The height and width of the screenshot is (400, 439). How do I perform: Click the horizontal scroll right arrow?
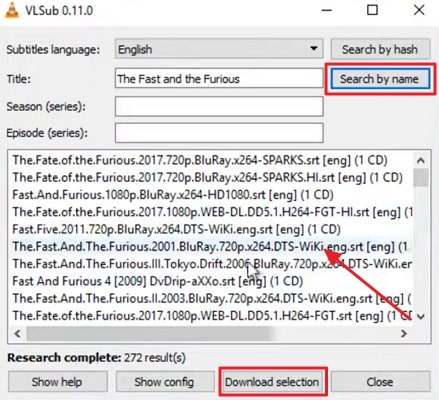[404, 333]
